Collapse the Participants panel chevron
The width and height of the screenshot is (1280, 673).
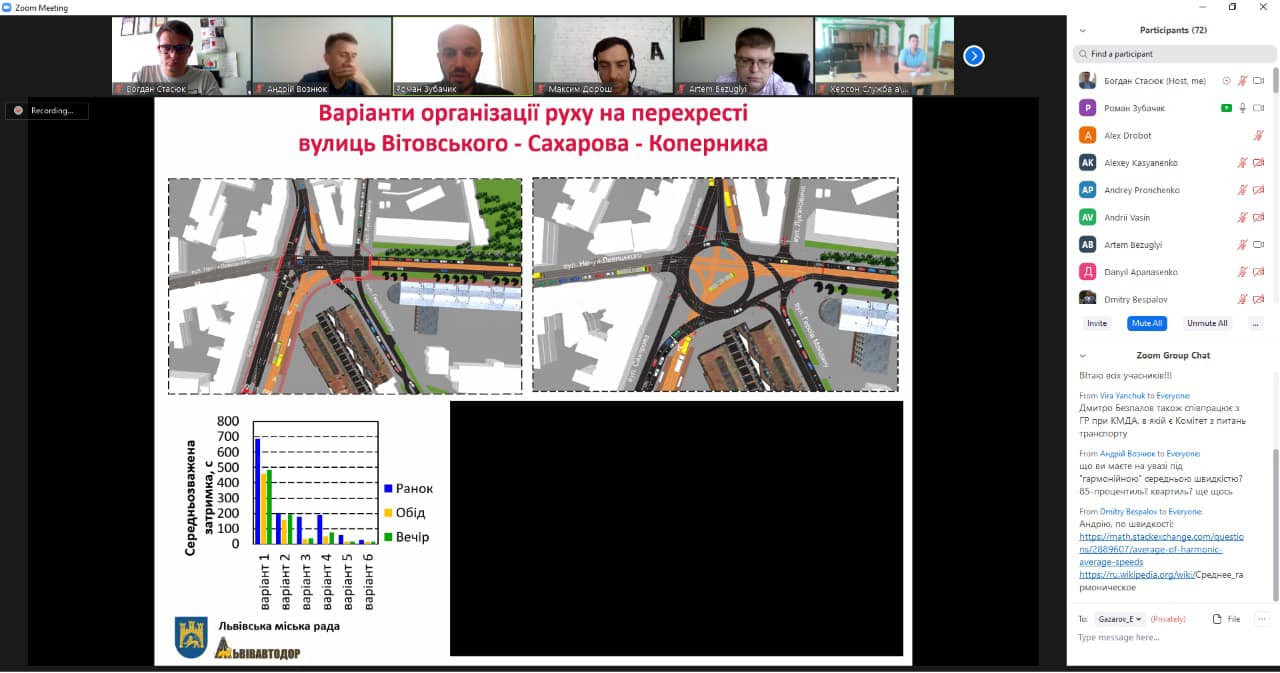1082,30
